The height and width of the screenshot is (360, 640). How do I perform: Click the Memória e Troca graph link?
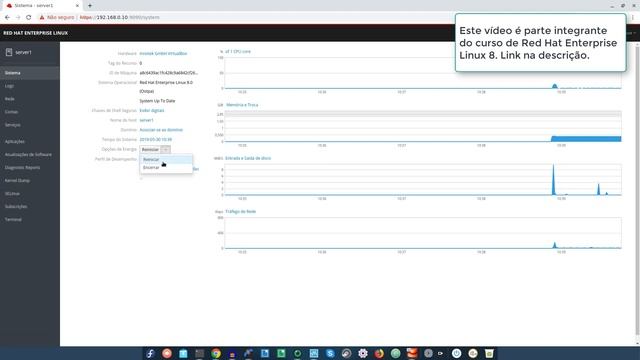point(242,105)
